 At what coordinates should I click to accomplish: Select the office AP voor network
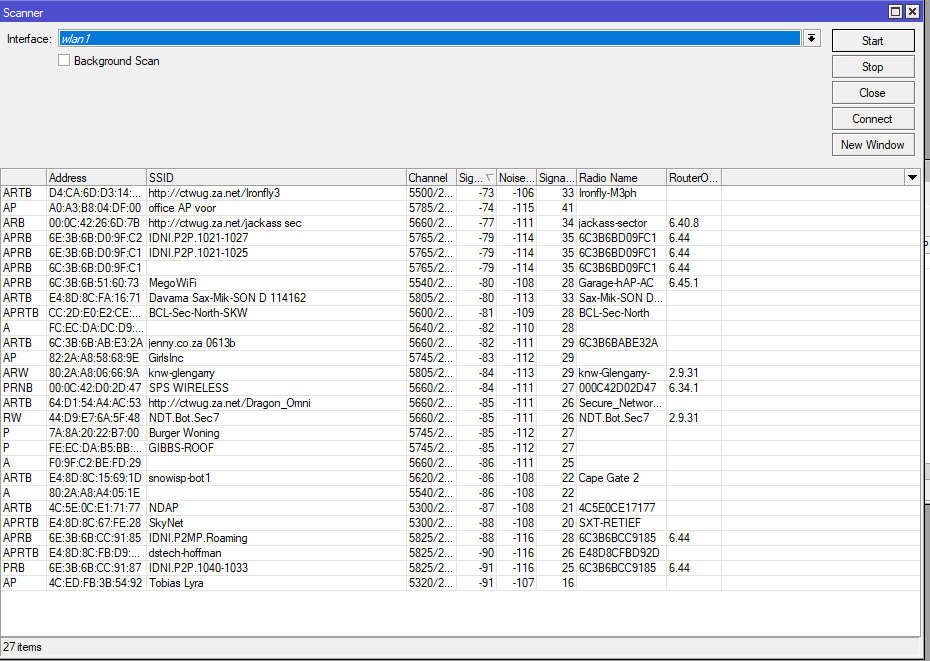pos(460,208)
